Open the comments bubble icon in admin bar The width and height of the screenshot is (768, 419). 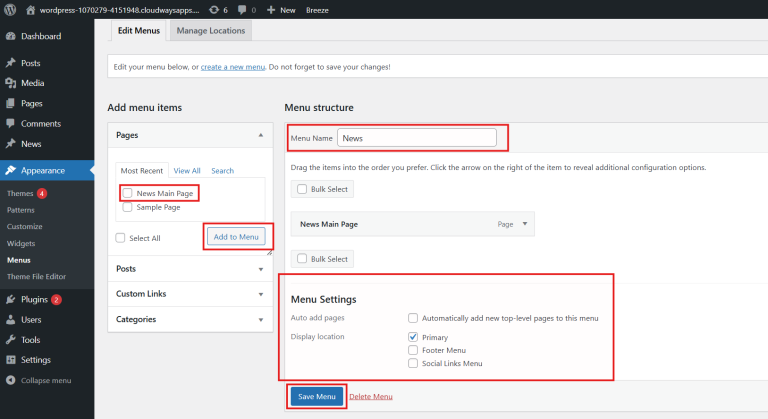242,10
